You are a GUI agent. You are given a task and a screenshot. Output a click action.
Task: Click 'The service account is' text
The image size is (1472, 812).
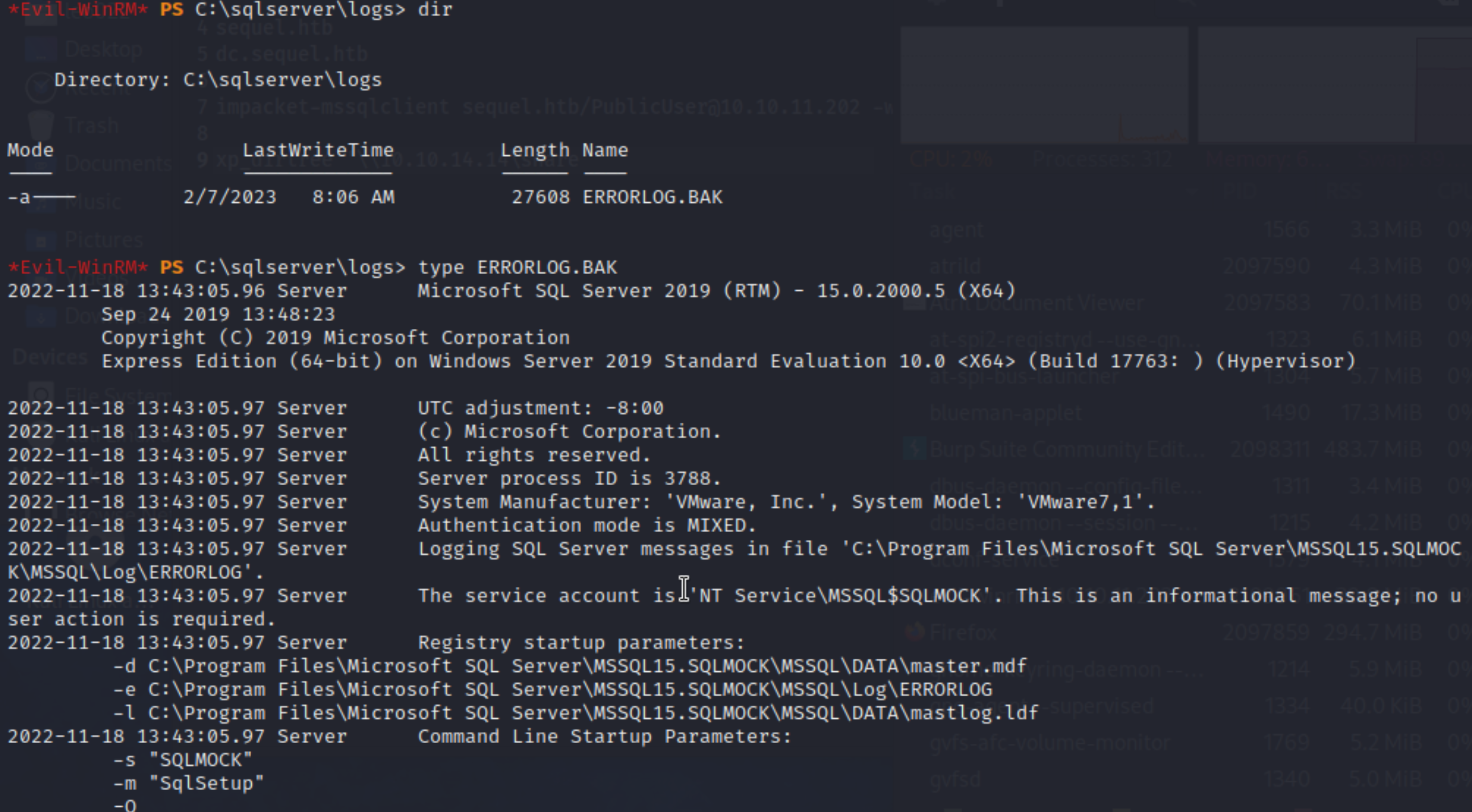pyautogui.click(x=546, y=596)
